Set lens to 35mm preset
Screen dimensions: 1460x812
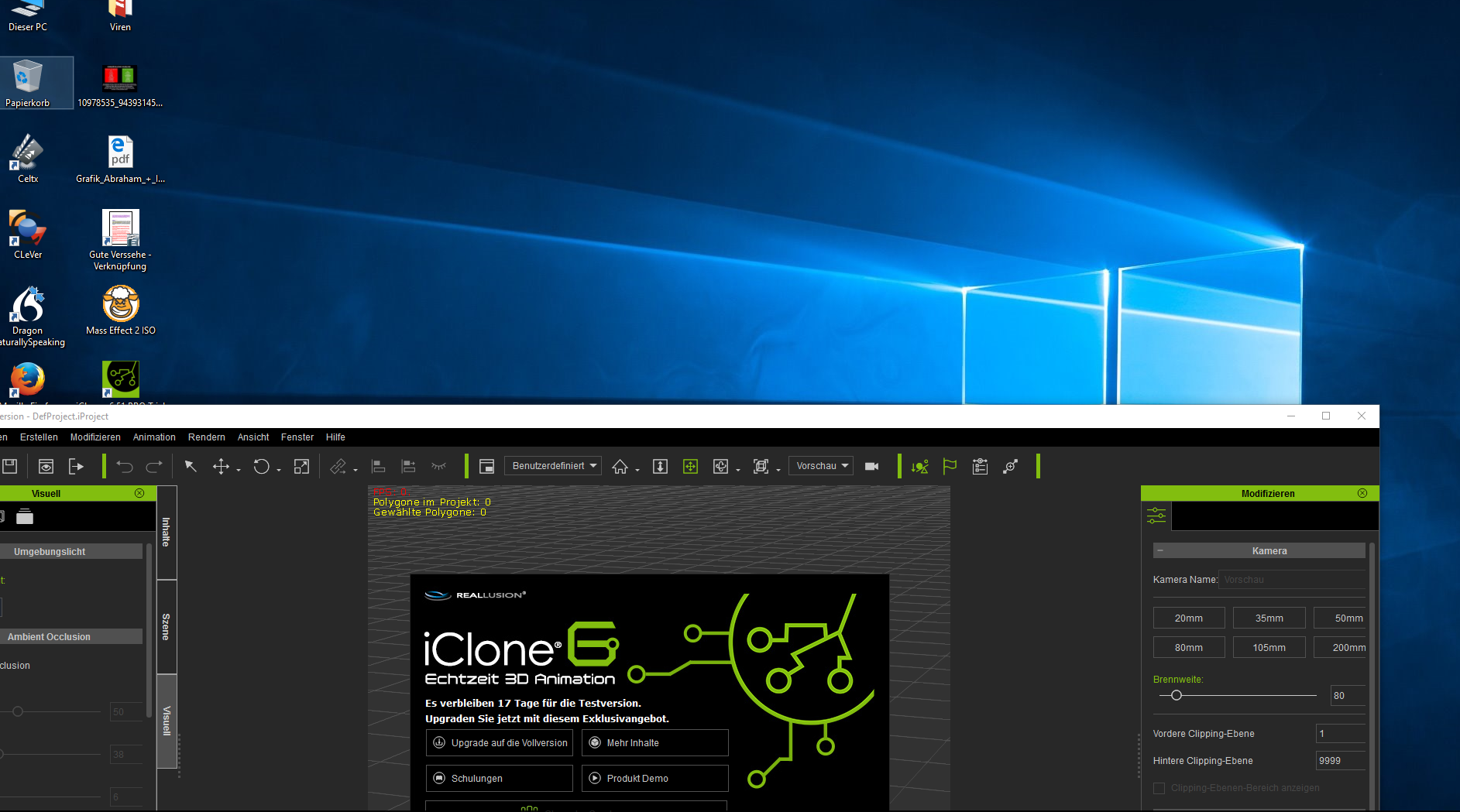tap(1269, 618)
